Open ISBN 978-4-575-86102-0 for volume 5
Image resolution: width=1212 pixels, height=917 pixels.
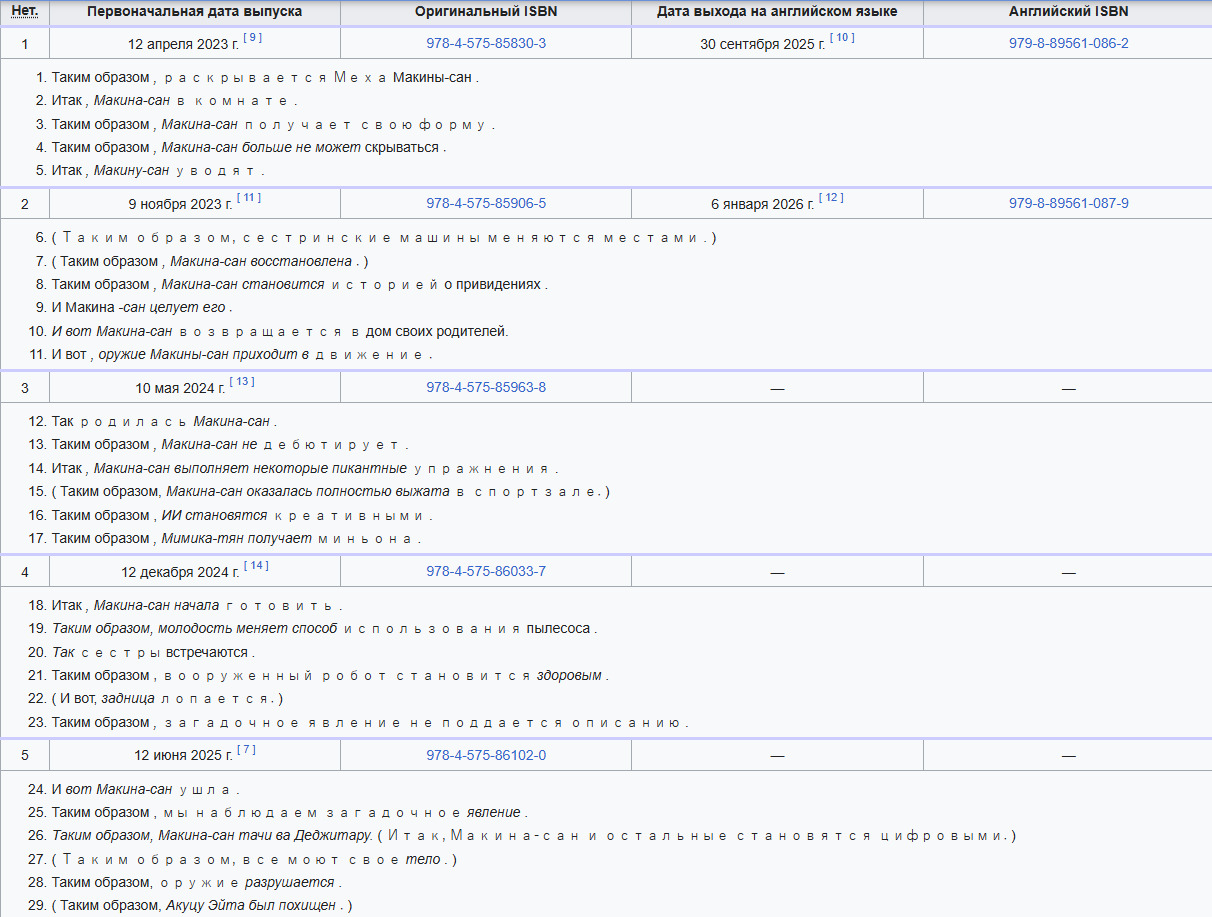point(486,755)
